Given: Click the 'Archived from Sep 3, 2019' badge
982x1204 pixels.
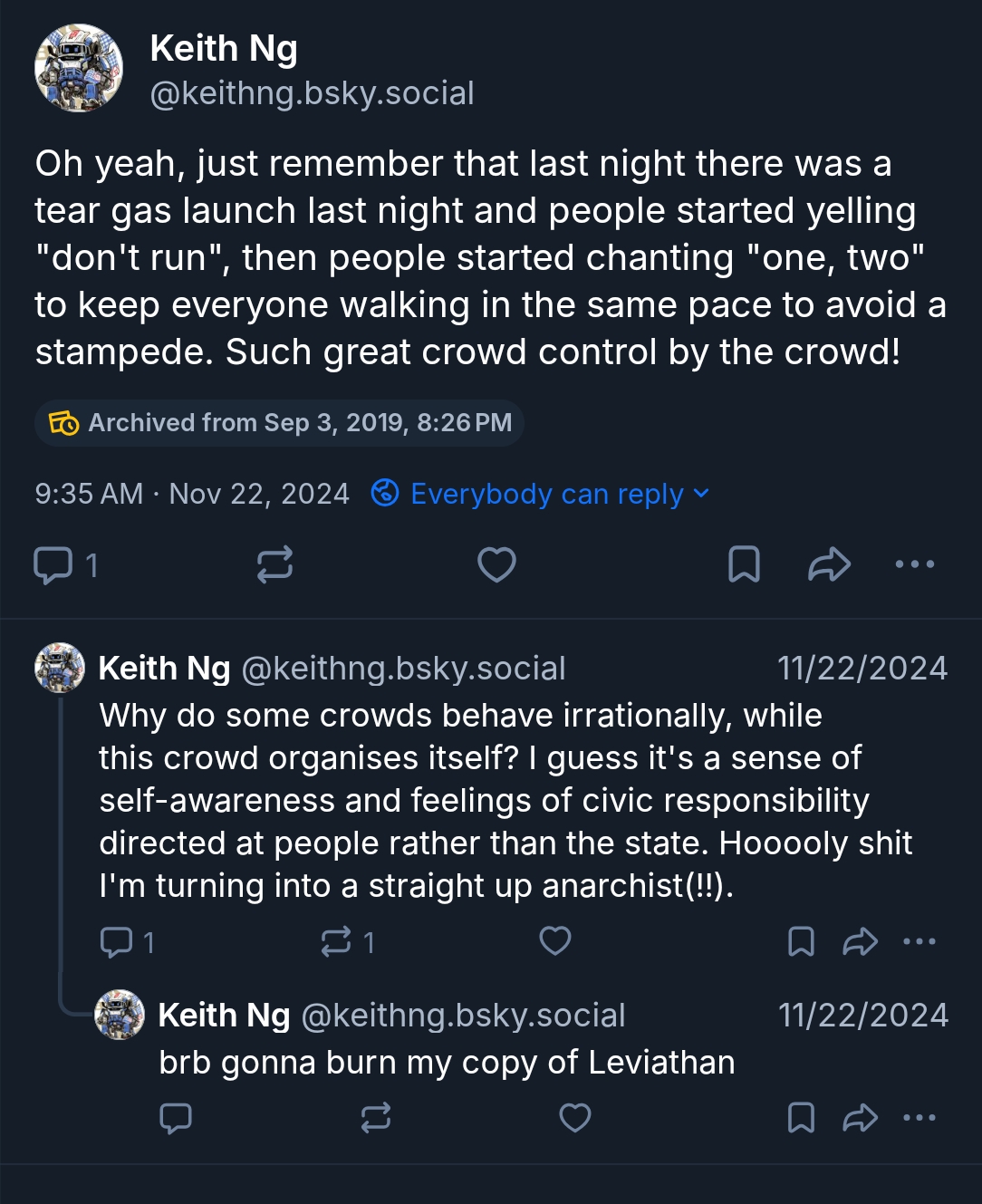Looking at the screenshot, I should click(280, 423).
